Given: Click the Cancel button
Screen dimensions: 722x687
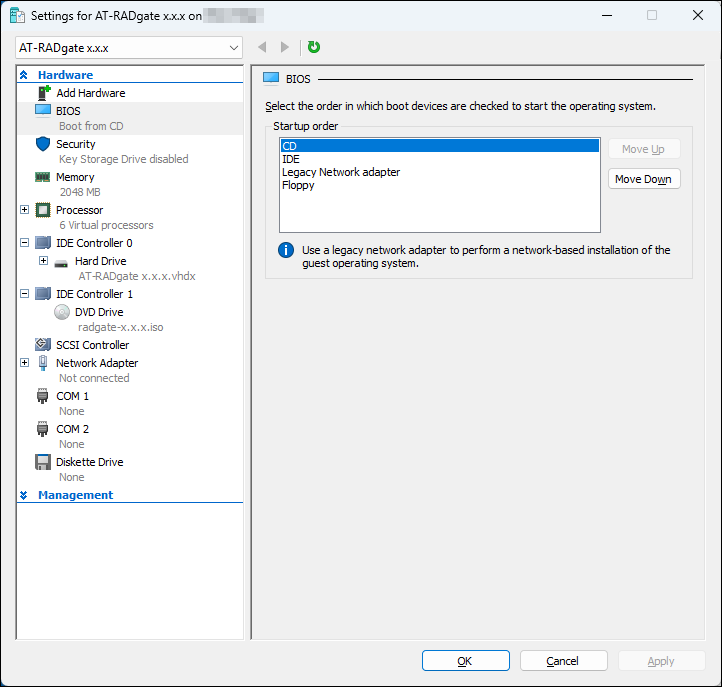Looking at the screenshot, I should tap(563, 661).
